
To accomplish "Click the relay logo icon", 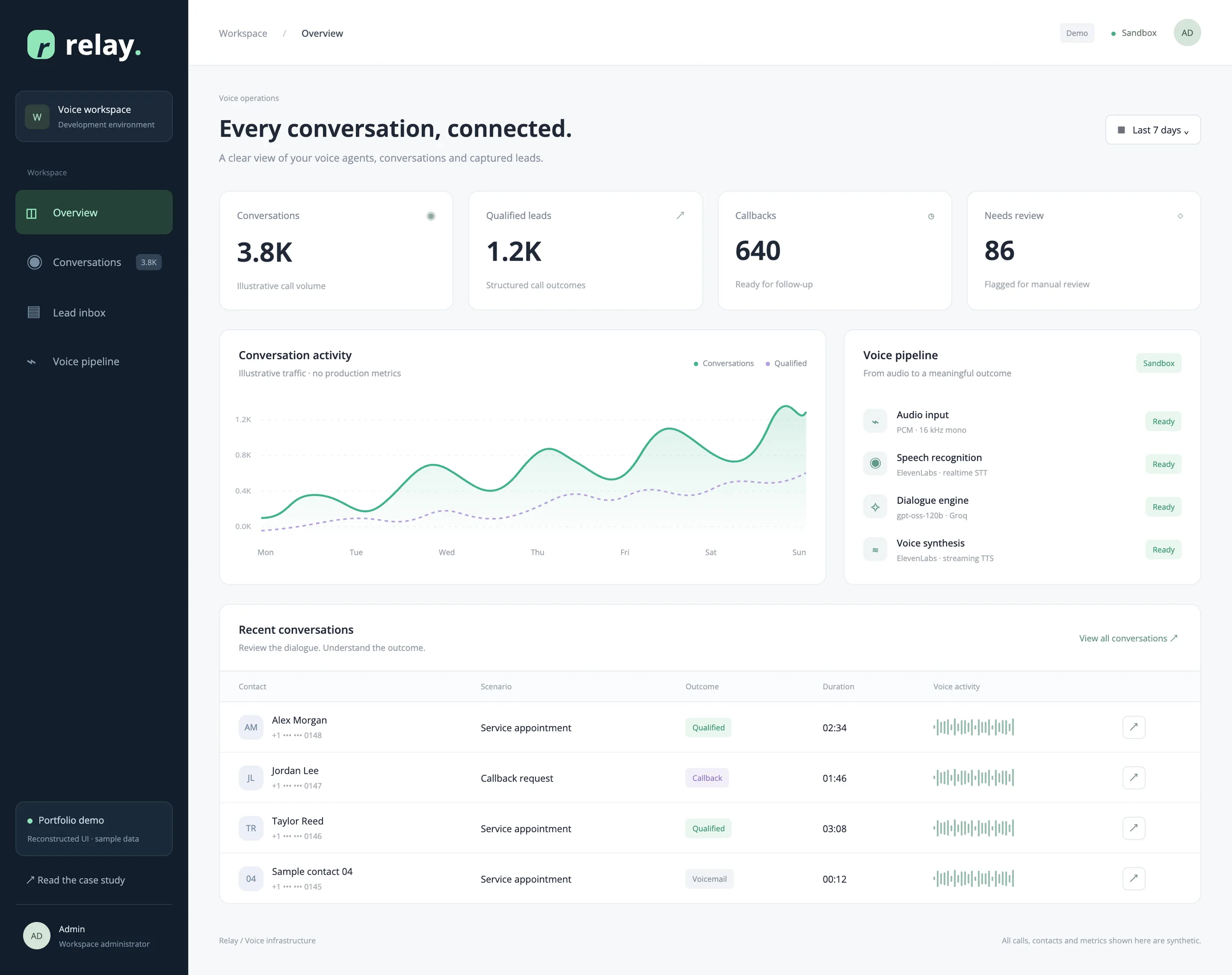I will [41, 45].
